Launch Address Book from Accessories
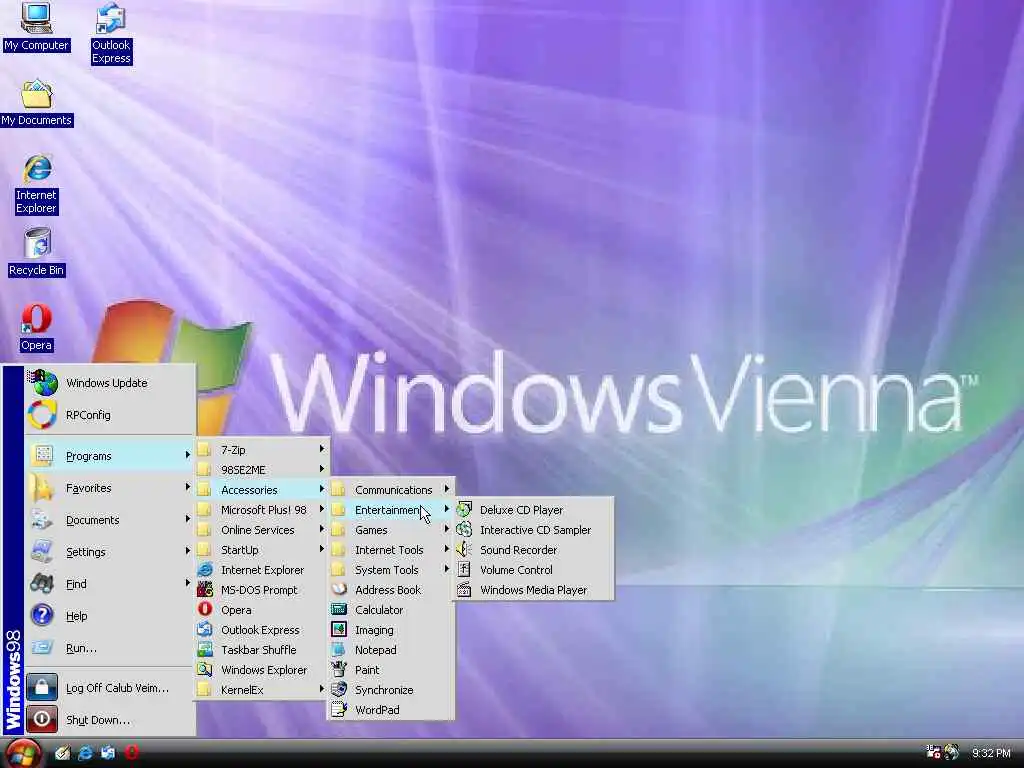 coord(391,590)
